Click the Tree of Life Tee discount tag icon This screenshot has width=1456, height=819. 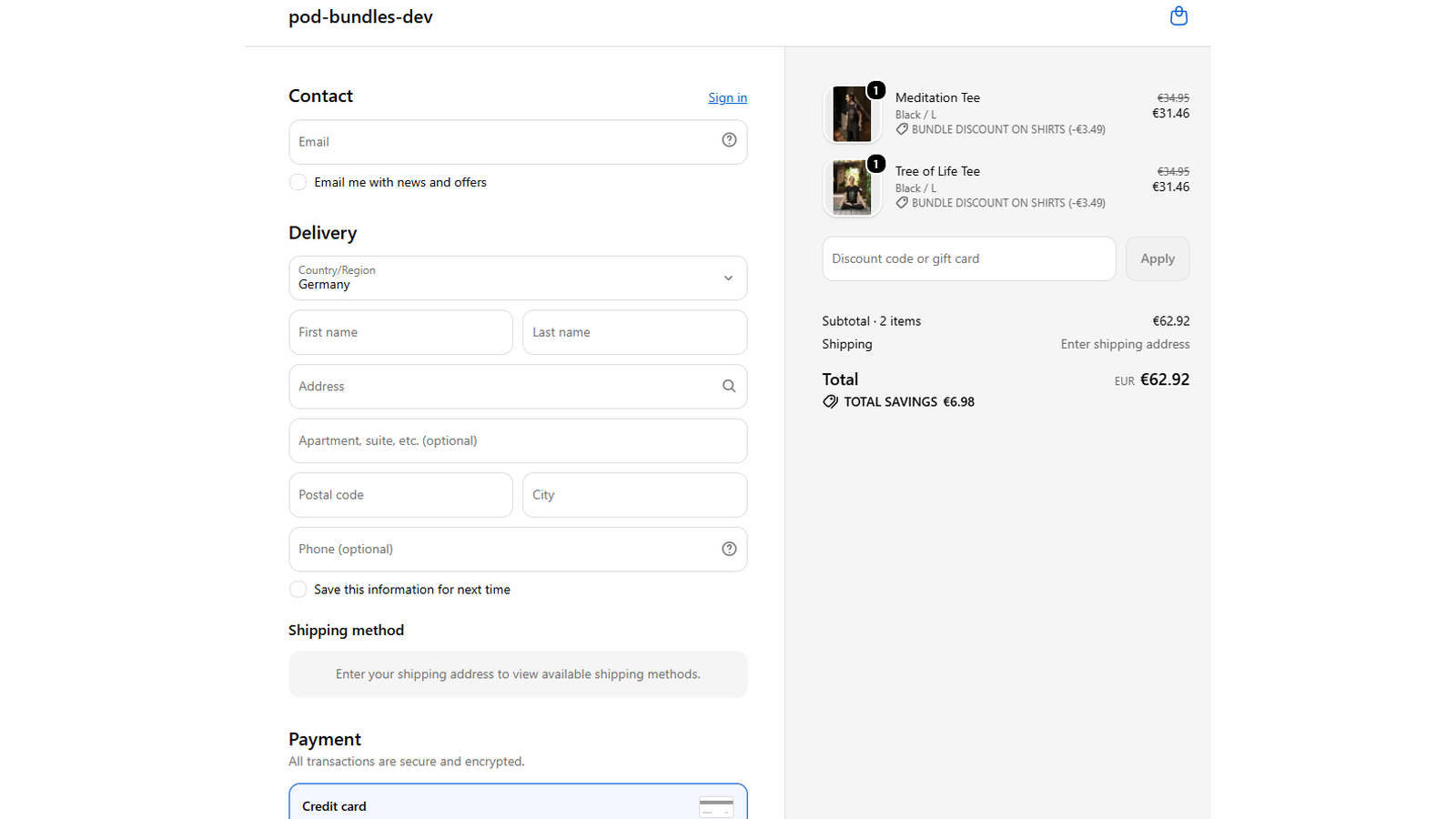pyautogui.click(x=902, y=203)
